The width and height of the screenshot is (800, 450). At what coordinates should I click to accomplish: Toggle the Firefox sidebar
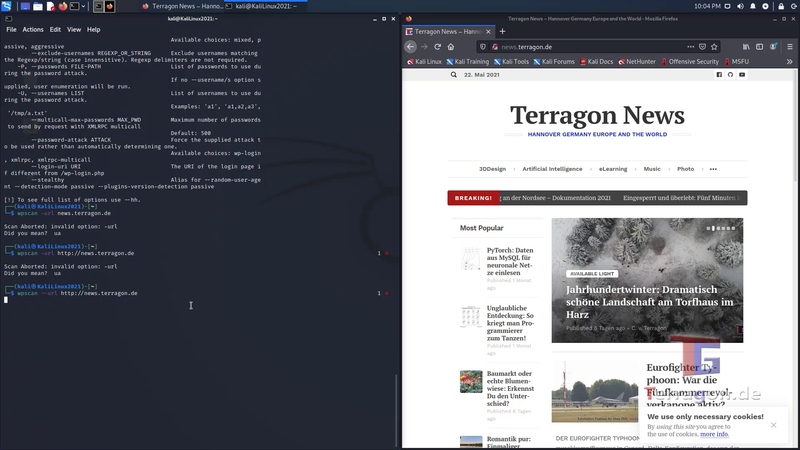[x=759, y=46]
